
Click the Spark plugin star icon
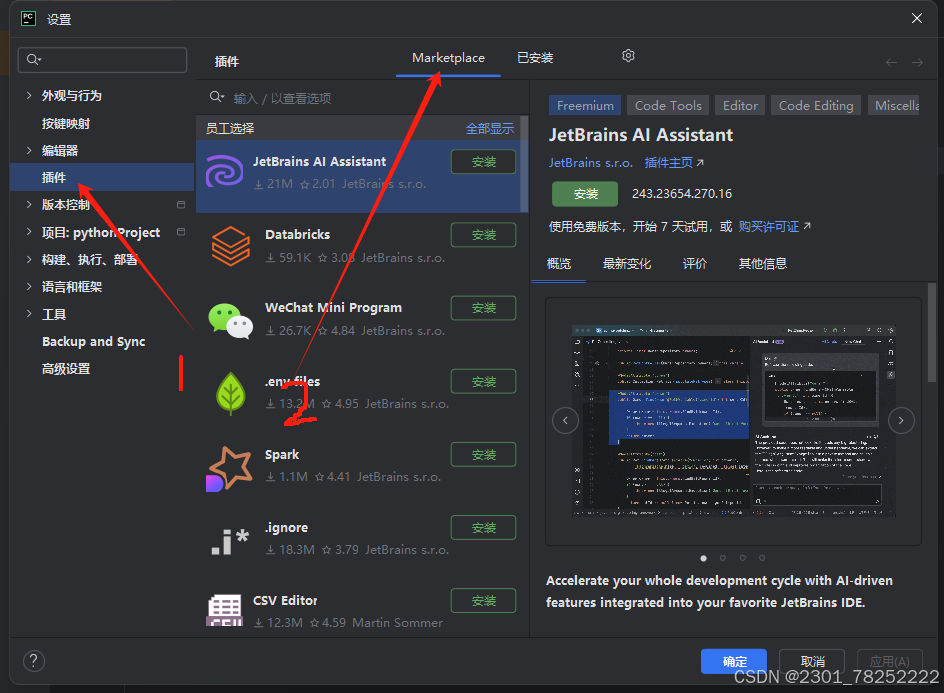(229, 468)
